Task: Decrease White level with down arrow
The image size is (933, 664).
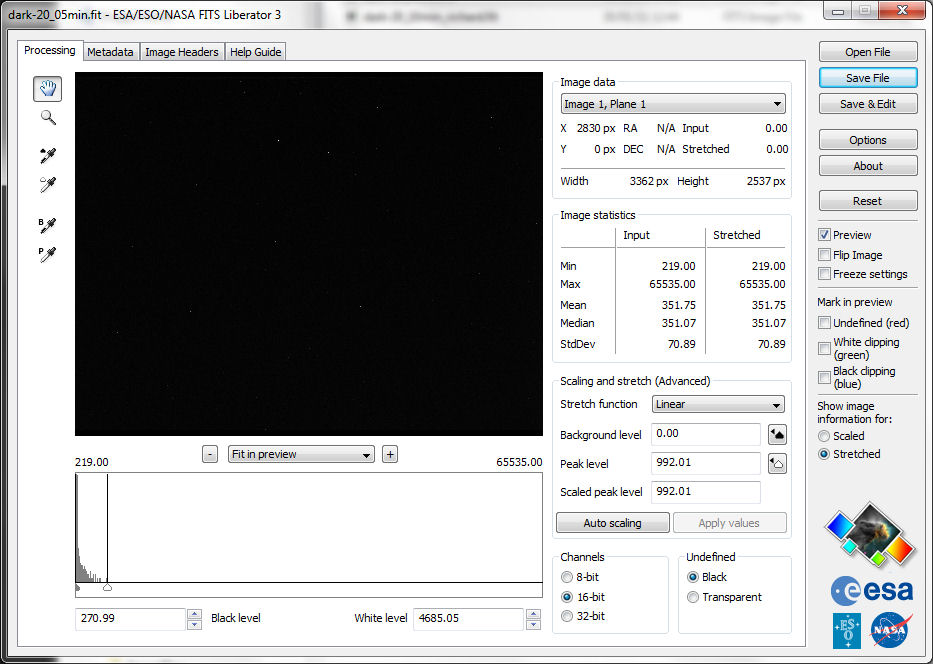Action: pos(533,624)
